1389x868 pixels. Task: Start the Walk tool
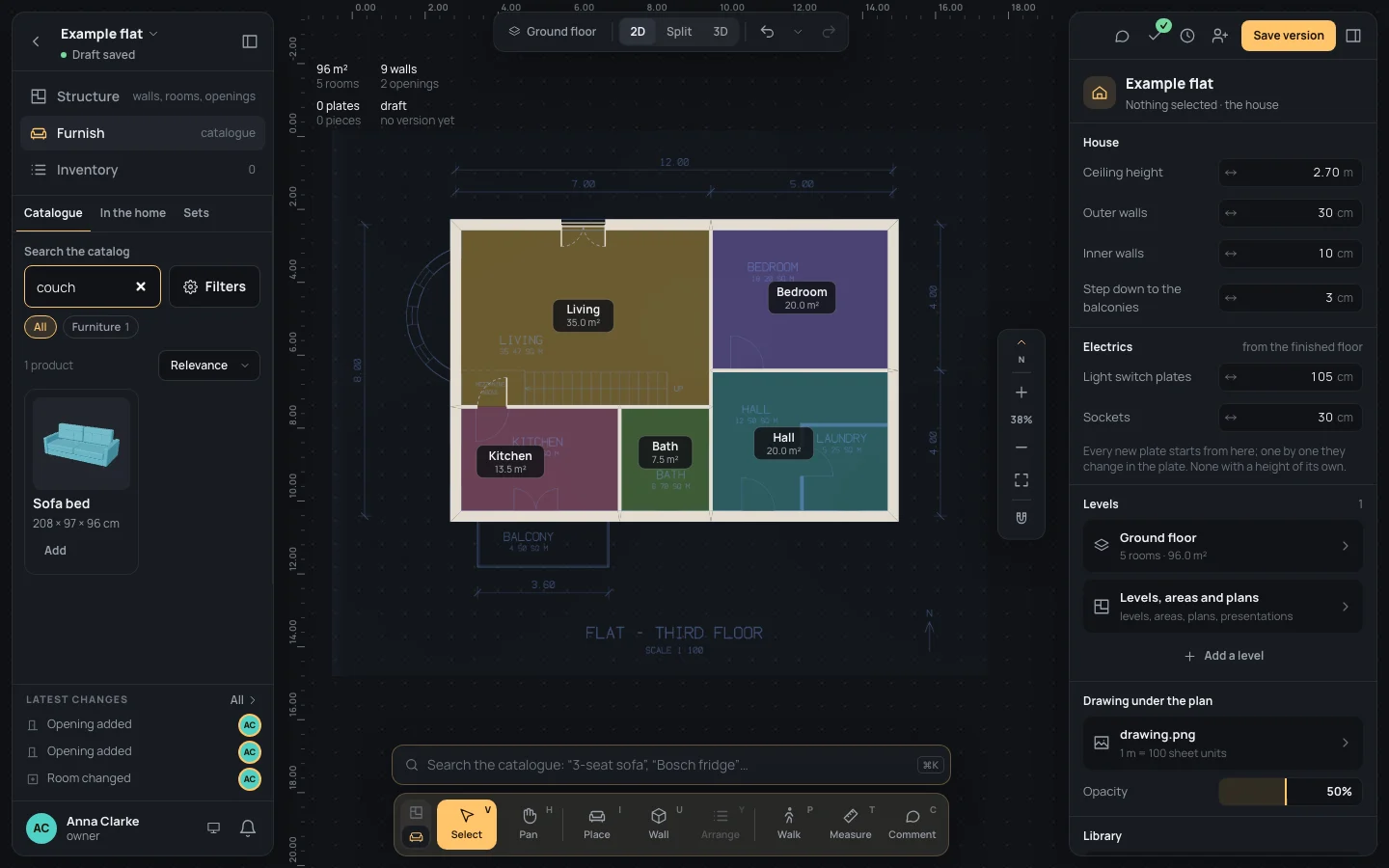coord(789,824)
